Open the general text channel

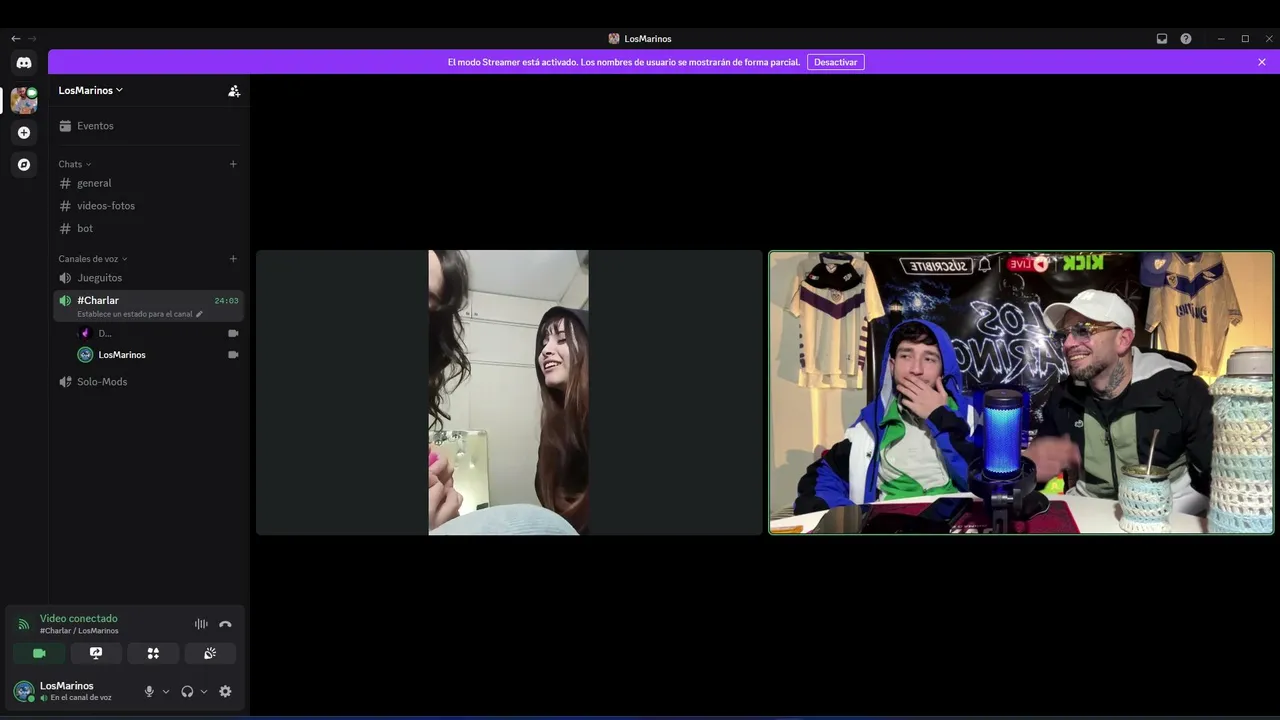pyautogui.click(x=149, y=183)
